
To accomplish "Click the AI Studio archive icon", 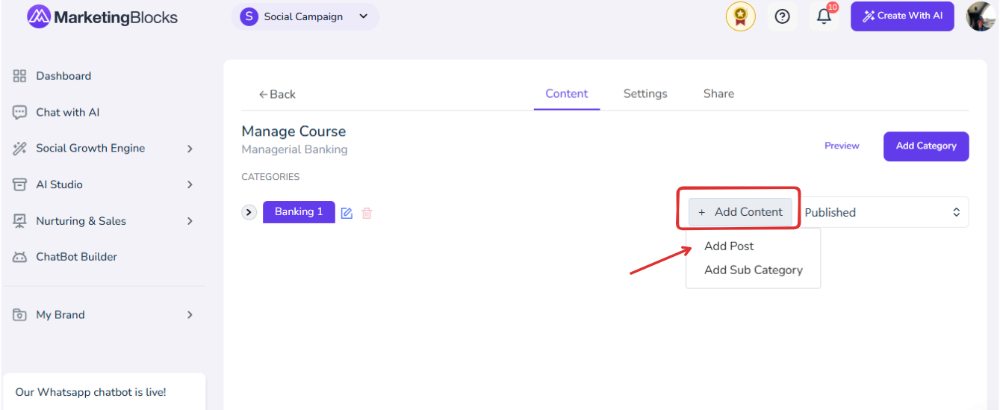I will coord(20,185).
